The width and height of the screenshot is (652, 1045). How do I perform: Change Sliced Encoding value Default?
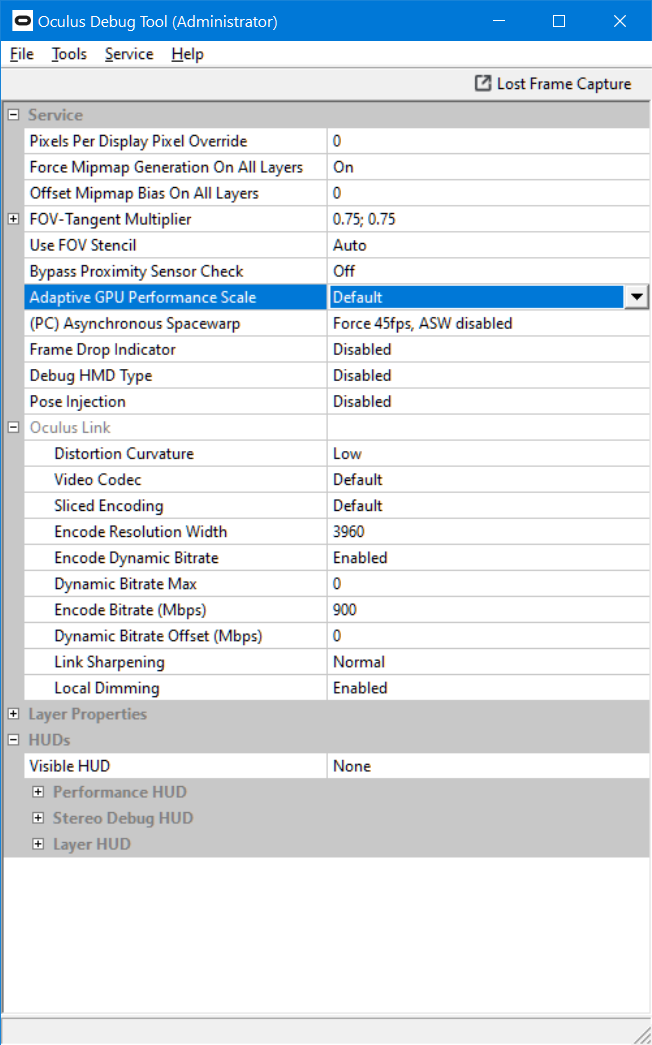click(488, 505)
